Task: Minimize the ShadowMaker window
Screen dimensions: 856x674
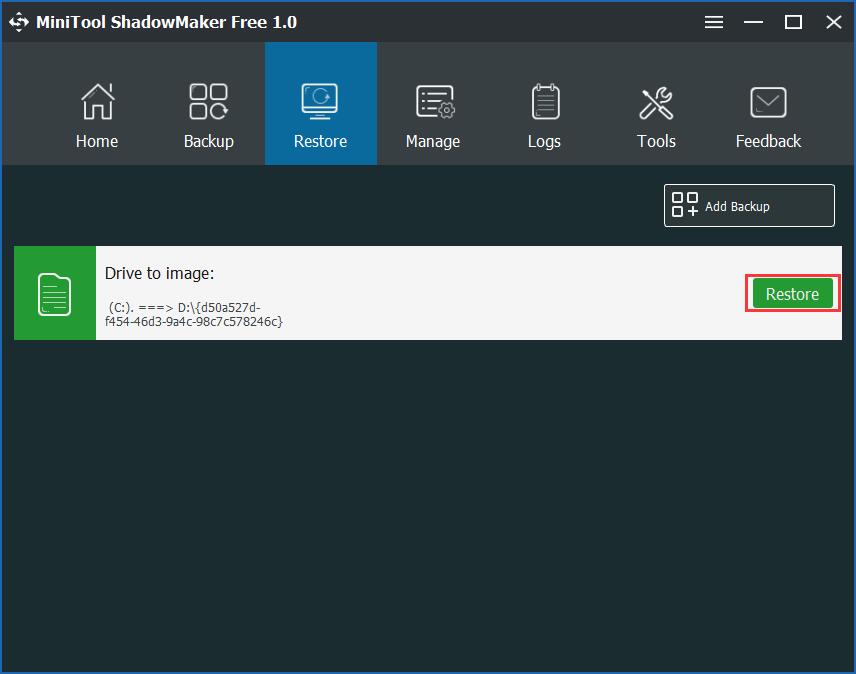Action: [x=753, y=22]
